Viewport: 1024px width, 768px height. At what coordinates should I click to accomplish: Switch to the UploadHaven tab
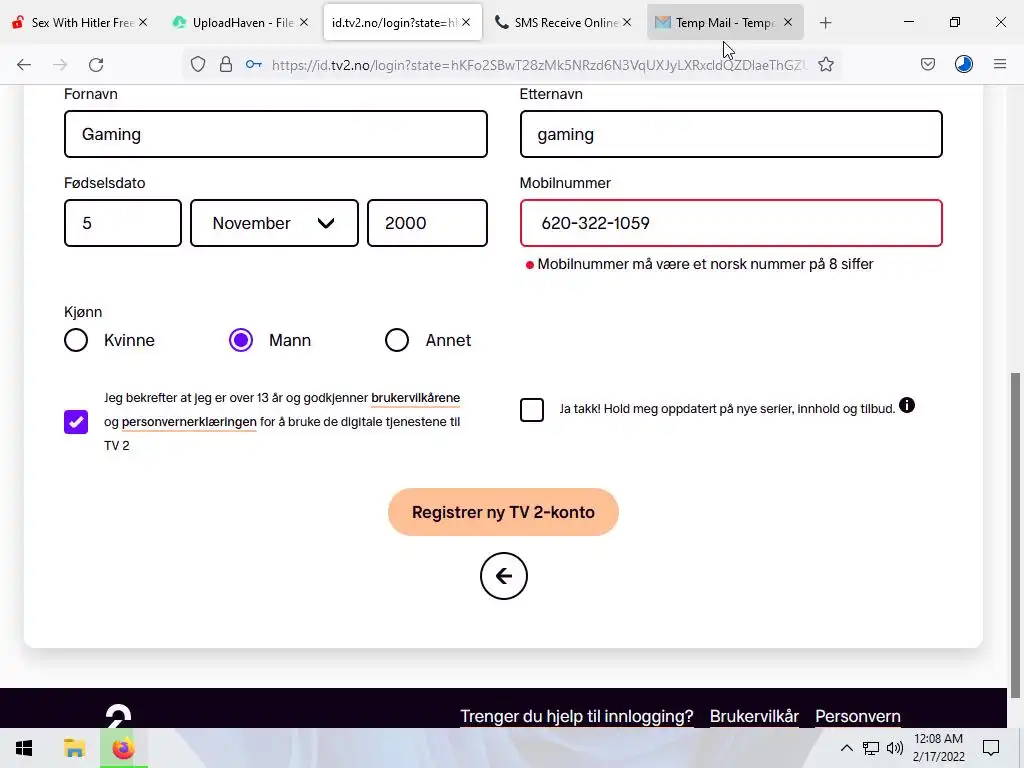(242, 23)
